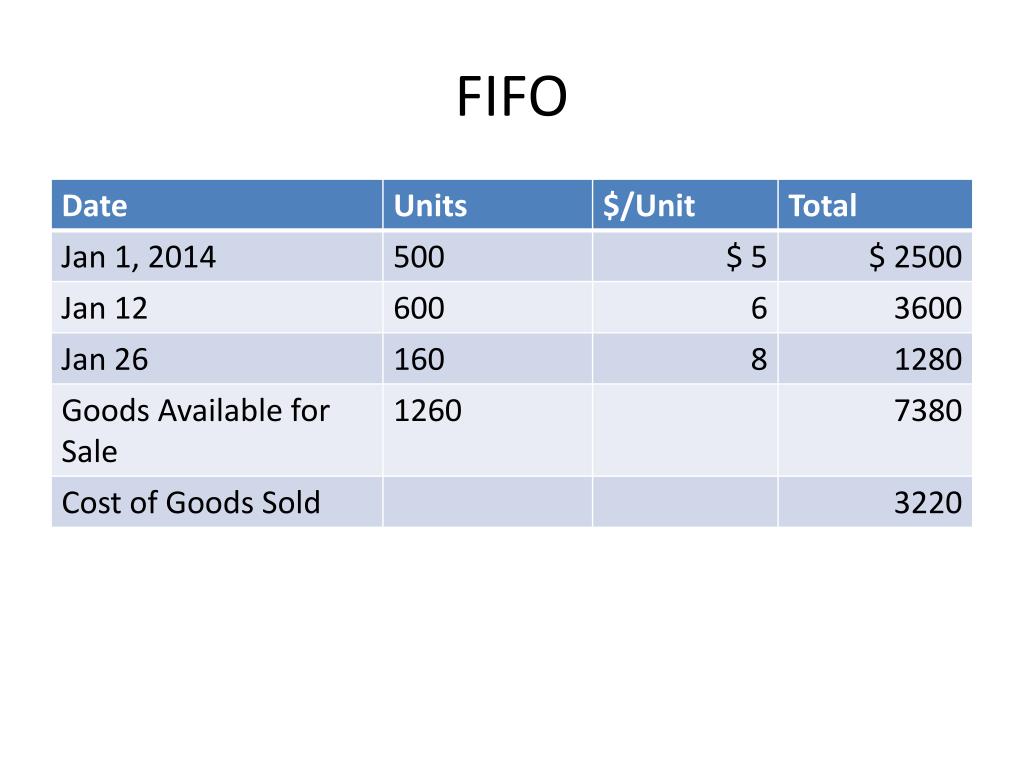Select the $ 5 unit price cell
Image resolution: width=1024 pixels, height=768 pixels.
[x=746, y=258]
